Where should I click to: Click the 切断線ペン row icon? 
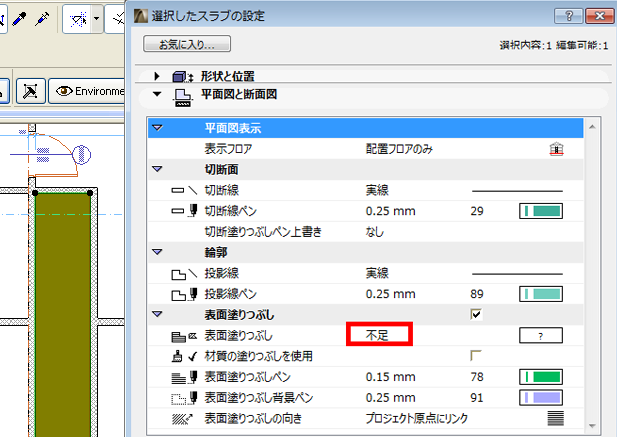[x=184, y=211]
